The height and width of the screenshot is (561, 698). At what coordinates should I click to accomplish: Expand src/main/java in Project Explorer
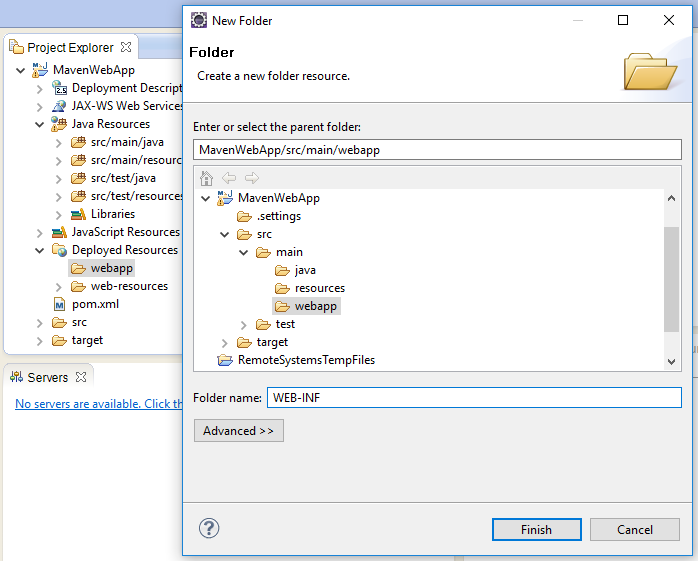click(x=59, y=143)
